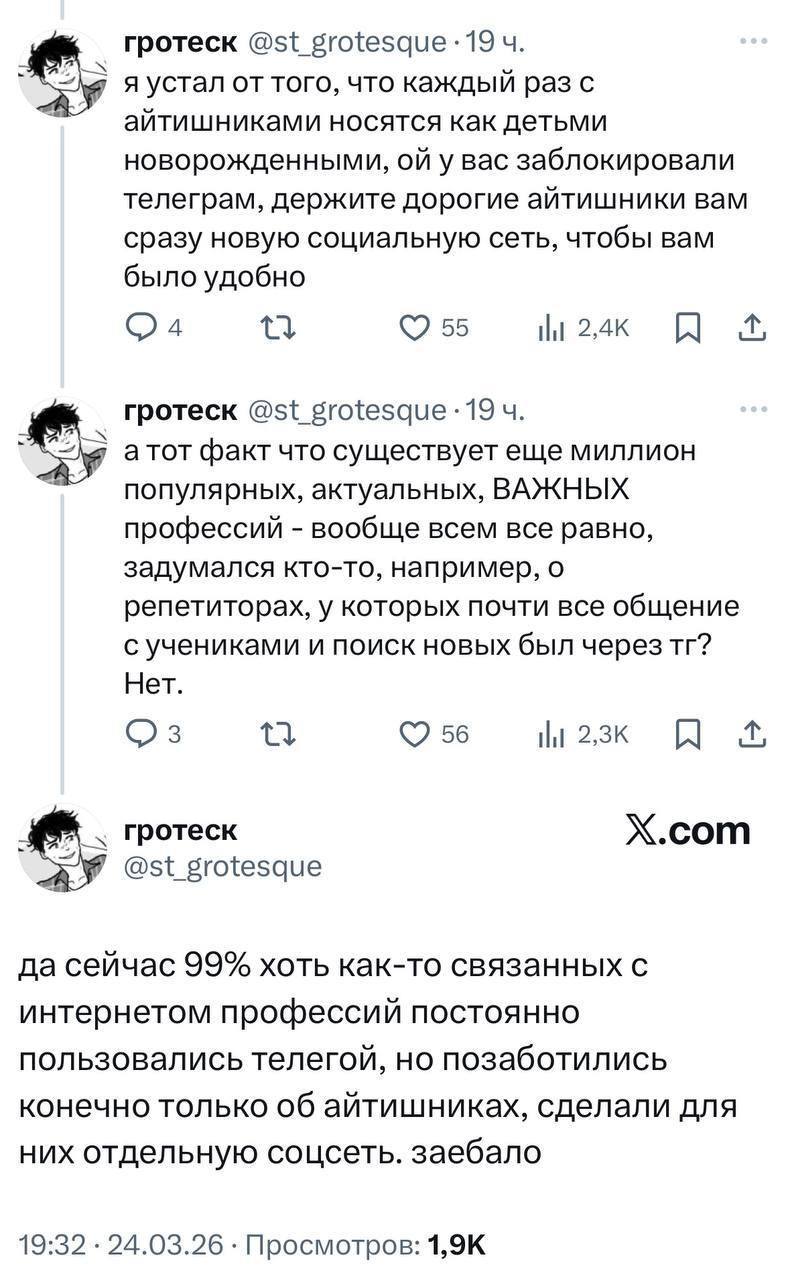Click the avatar of the first tweet
Image resolution: width=790 pixels, height=1280 pixels.
click(x=63, y=73)
